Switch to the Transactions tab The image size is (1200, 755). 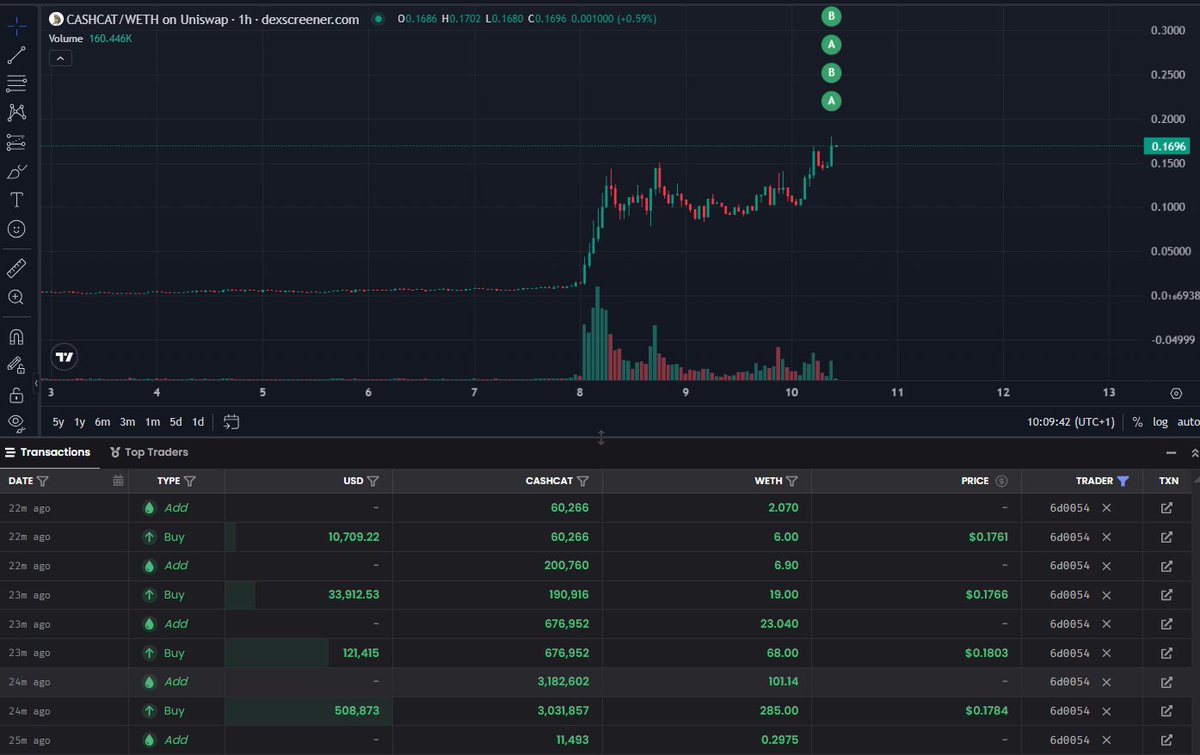tap(47, 452)
